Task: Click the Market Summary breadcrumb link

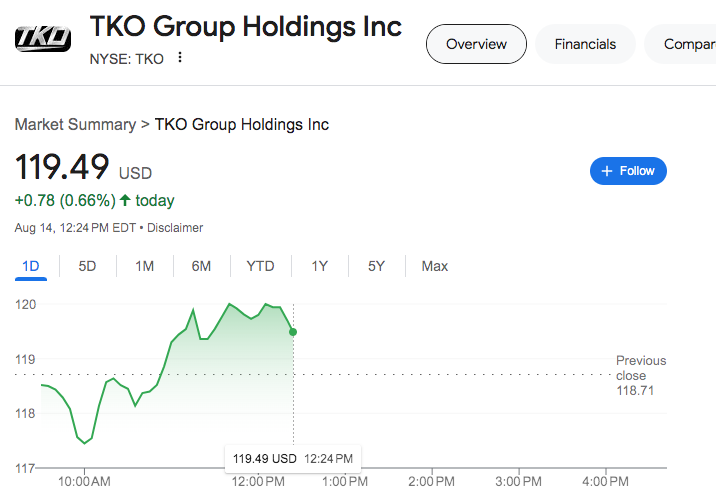Action: point(75,125)
